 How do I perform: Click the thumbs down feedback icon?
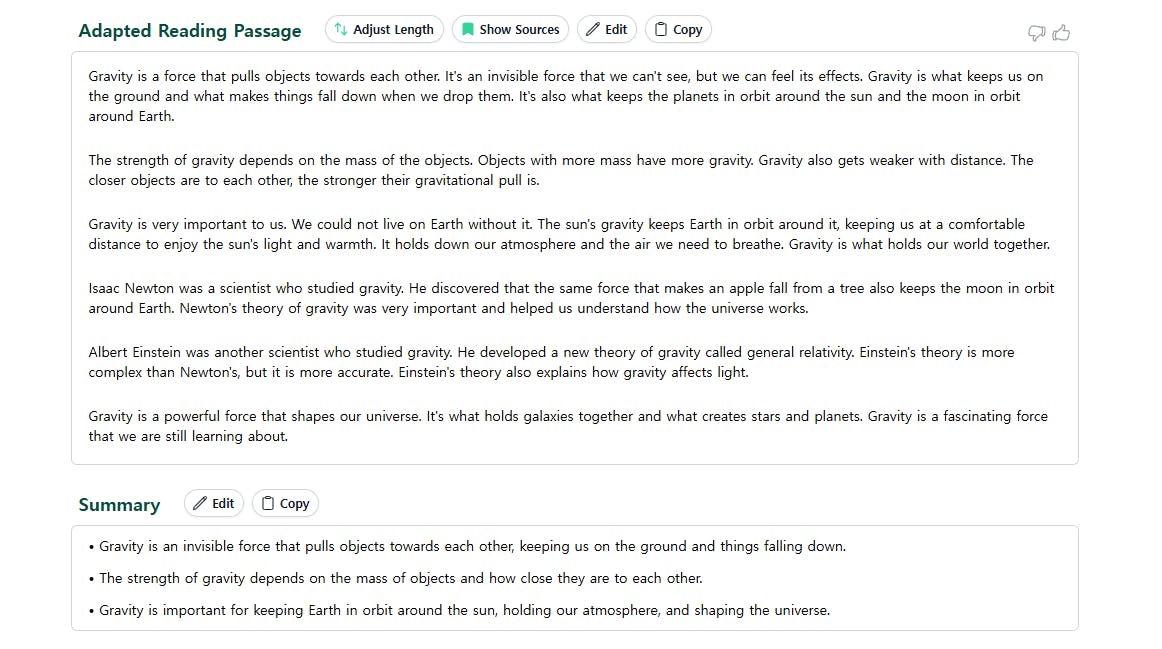(1037, 33)
